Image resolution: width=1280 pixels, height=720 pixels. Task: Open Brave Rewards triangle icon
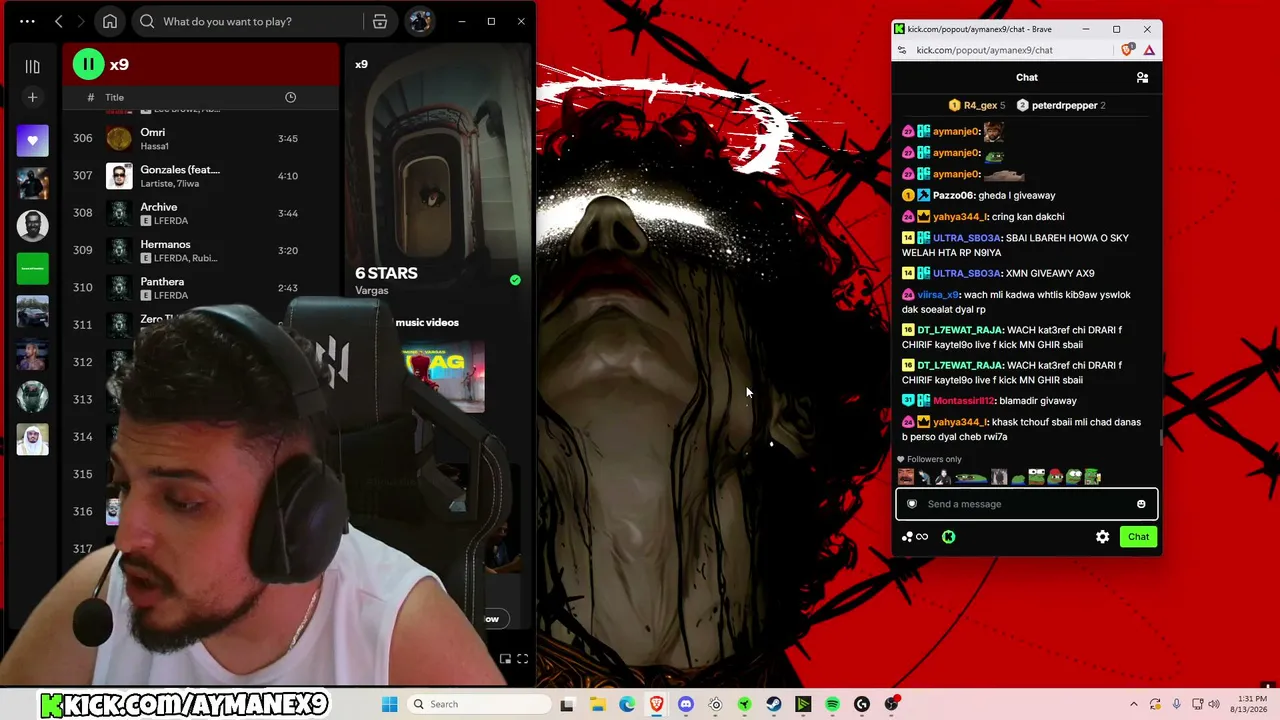point(1149,50)
